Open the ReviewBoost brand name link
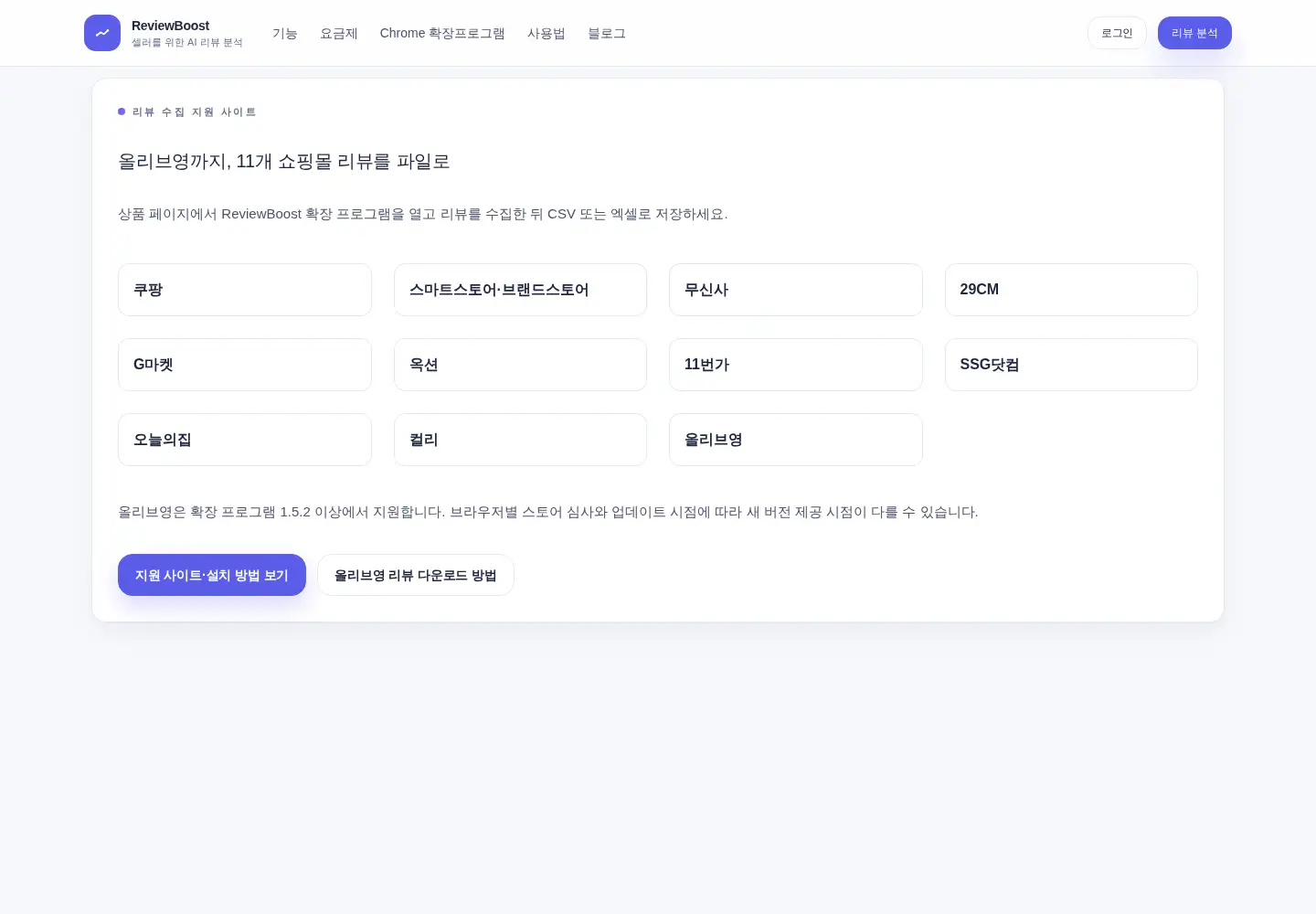Screen dimensions: 1316x914 (x=170, y=26)
